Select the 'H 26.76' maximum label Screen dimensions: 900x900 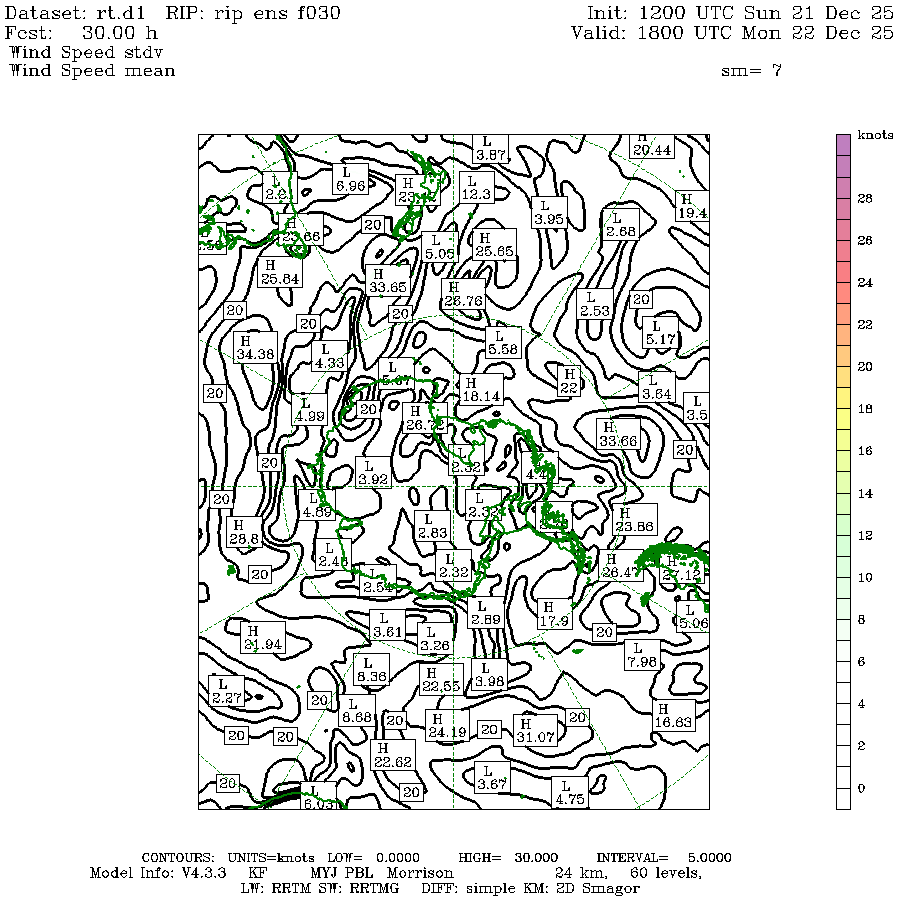click(x=464, y=294)
